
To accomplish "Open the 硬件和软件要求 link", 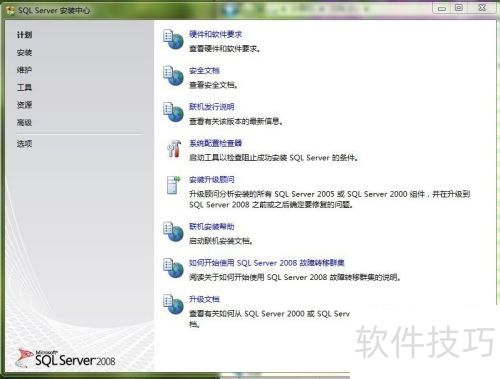I will [x=215, y=34].
